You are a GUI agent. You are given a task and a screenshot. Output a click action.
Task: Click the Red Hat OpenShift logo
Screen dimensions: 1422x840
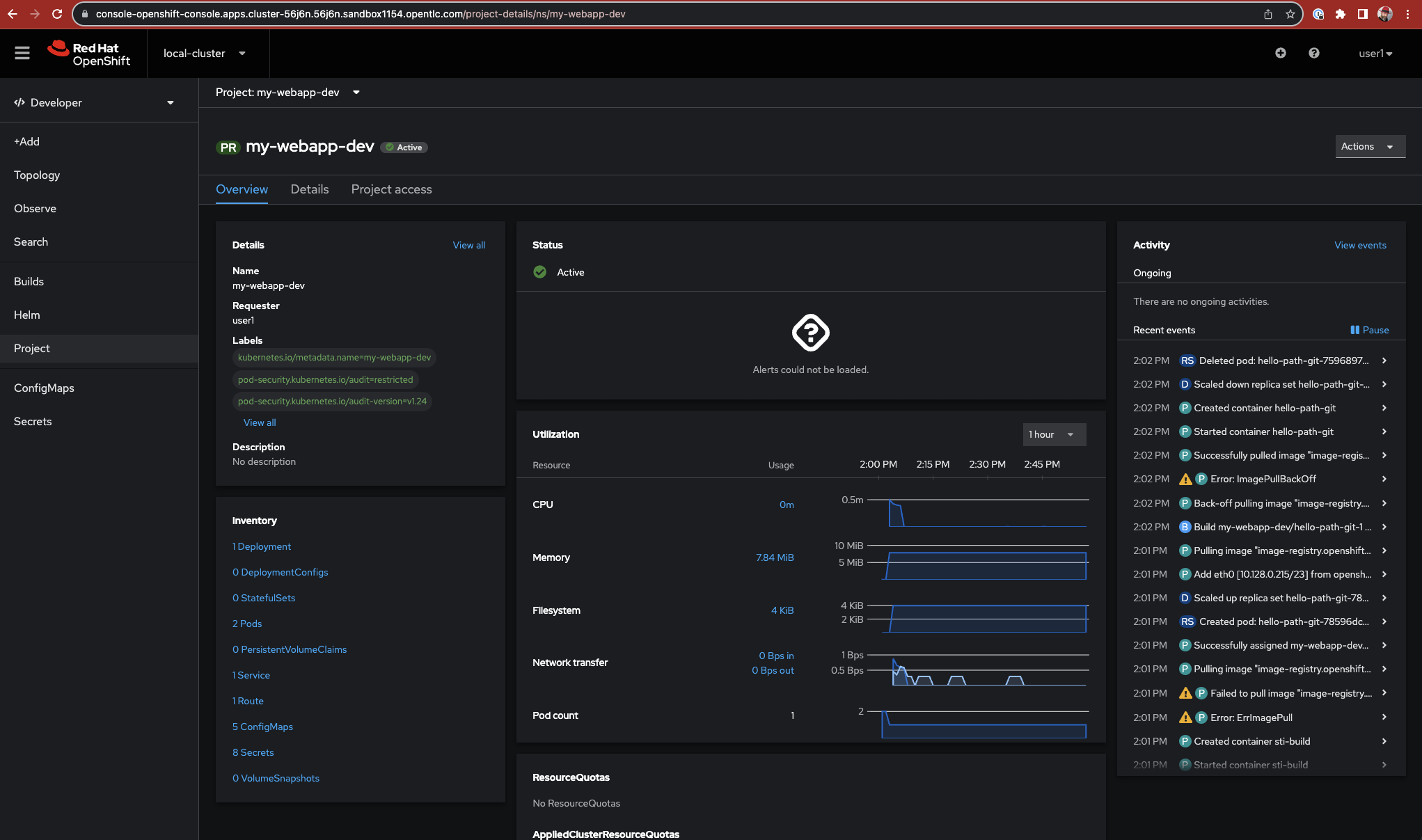[x=89, y=54]
